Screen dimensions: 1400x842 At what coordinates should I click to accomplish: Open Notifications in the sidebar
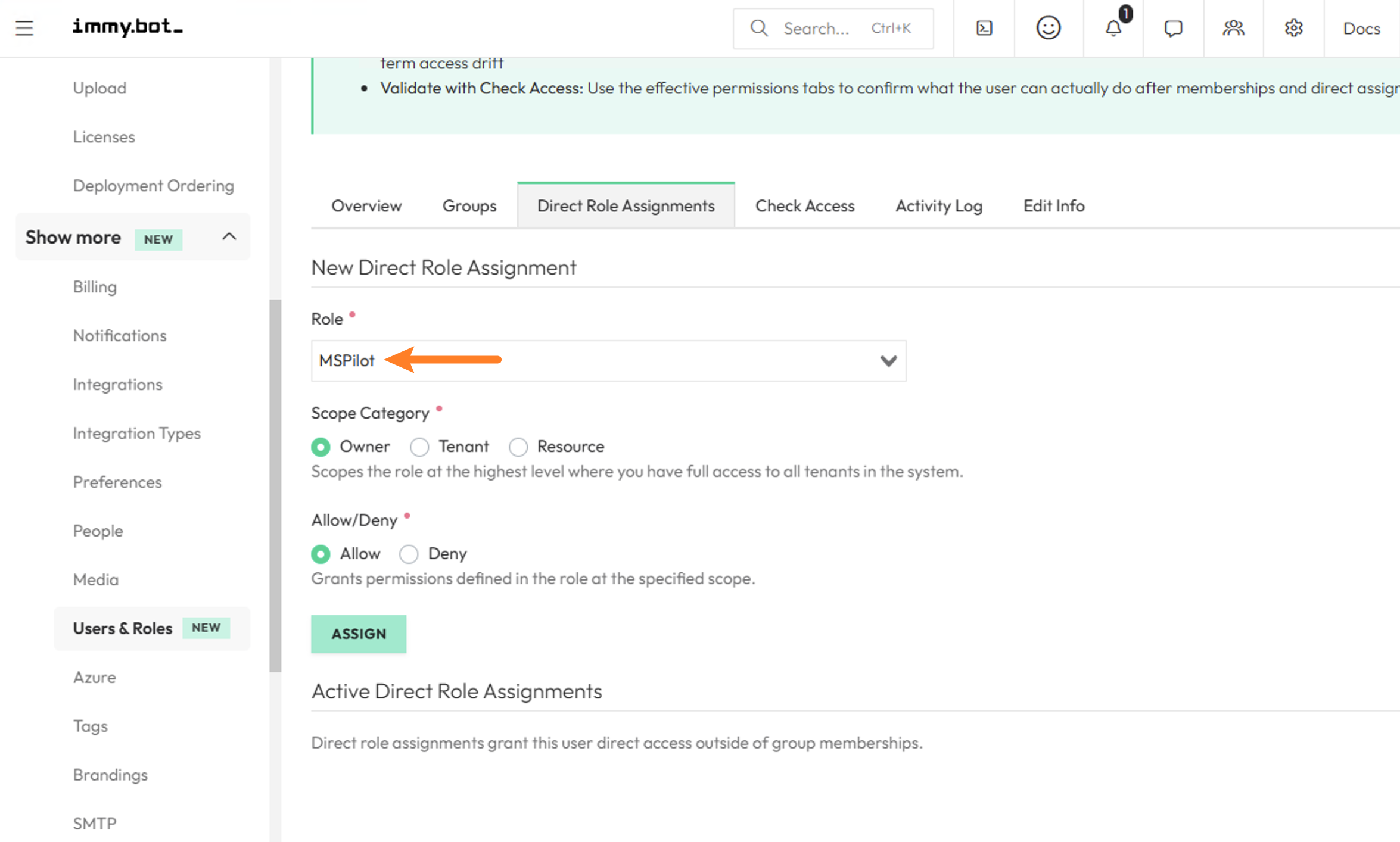120,336
